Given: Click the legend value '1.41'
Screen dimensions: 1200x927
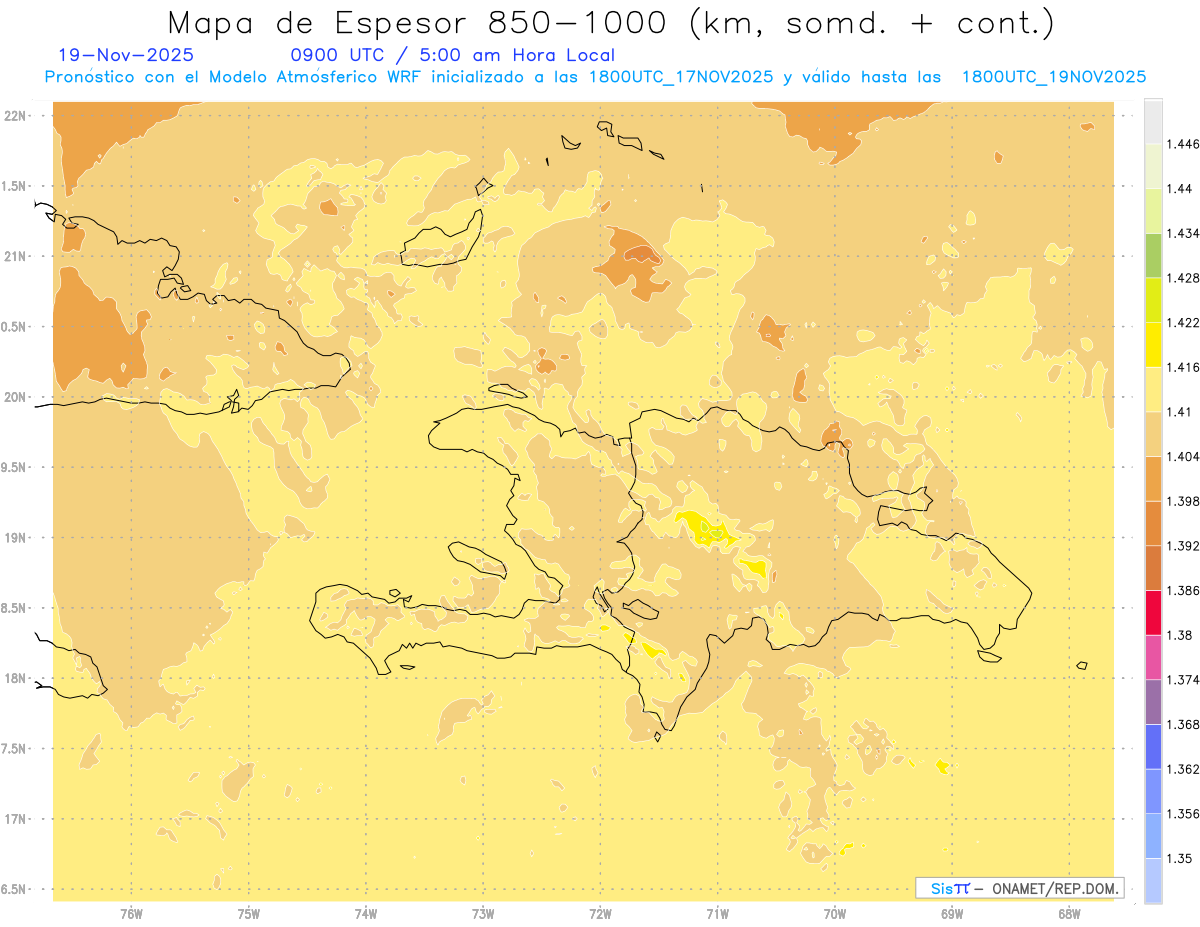Looking at the screenshot, I should point(1180,411).
